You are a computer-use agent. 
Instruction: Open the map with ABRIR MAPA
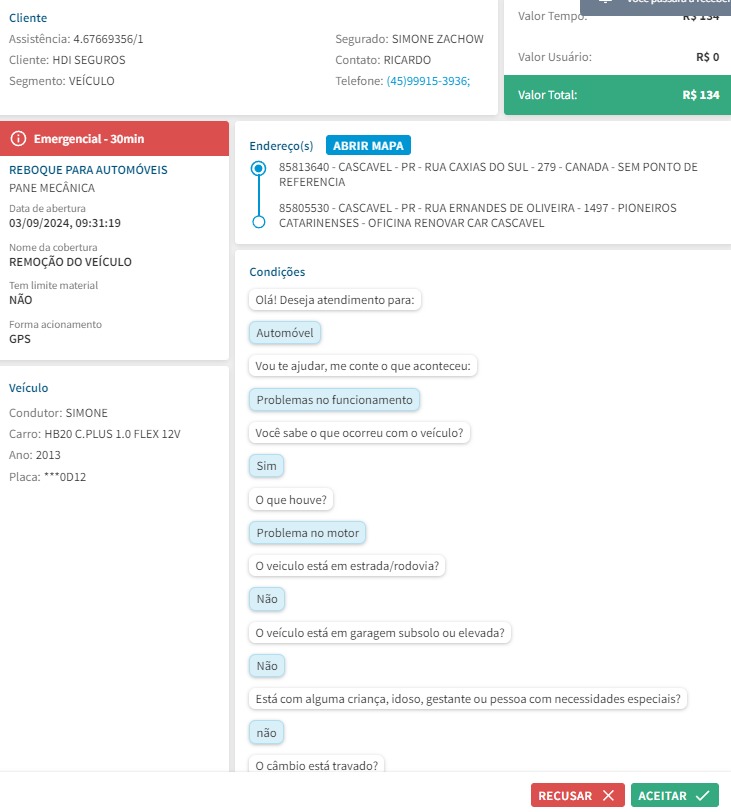(368, 145)
